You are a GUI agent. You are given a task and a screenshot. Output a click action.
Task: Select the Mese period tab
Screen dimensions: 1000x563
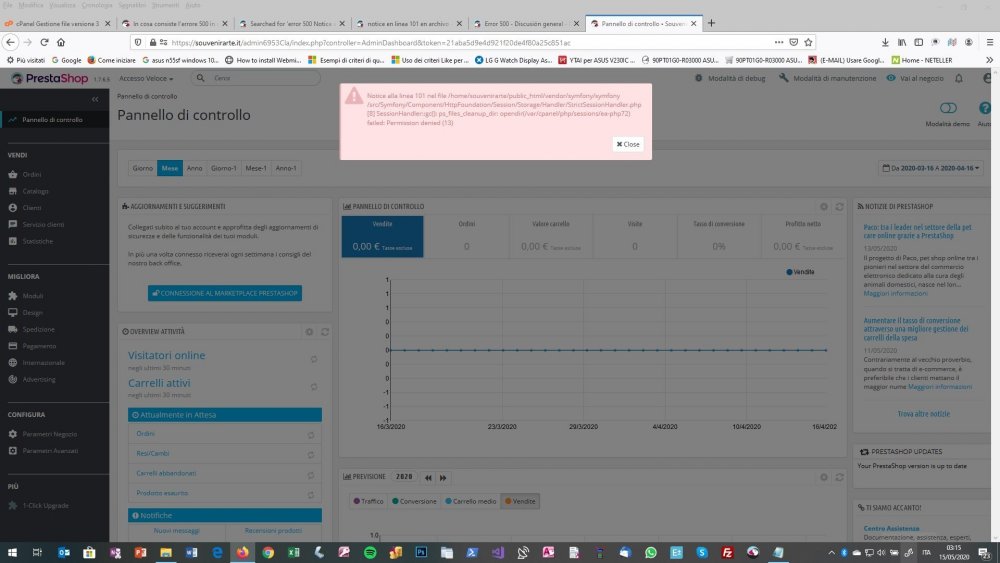[x=170, y=168]
